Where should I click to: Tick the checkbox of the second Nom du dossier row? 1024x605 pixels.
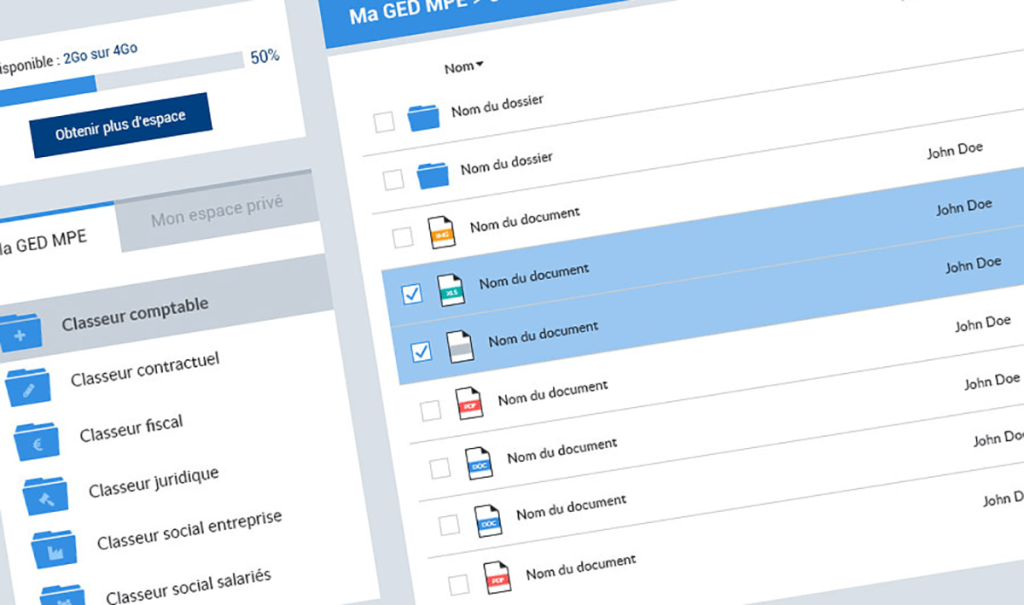(x=393, y=180)
